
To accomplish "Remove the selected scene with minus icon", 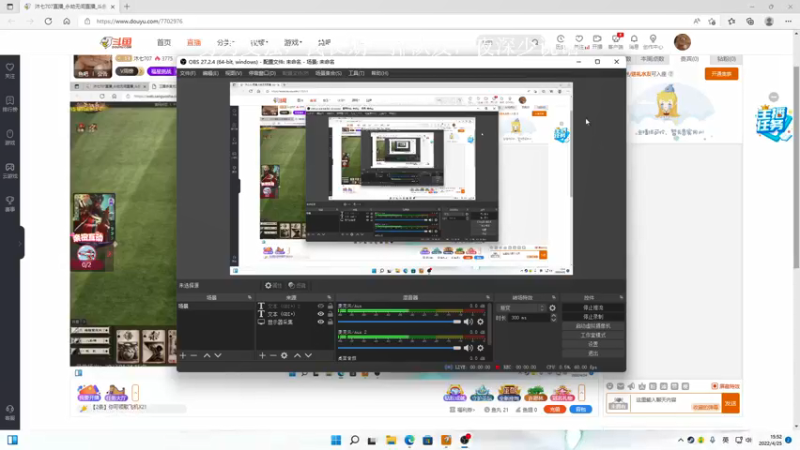I will (194, 355).
